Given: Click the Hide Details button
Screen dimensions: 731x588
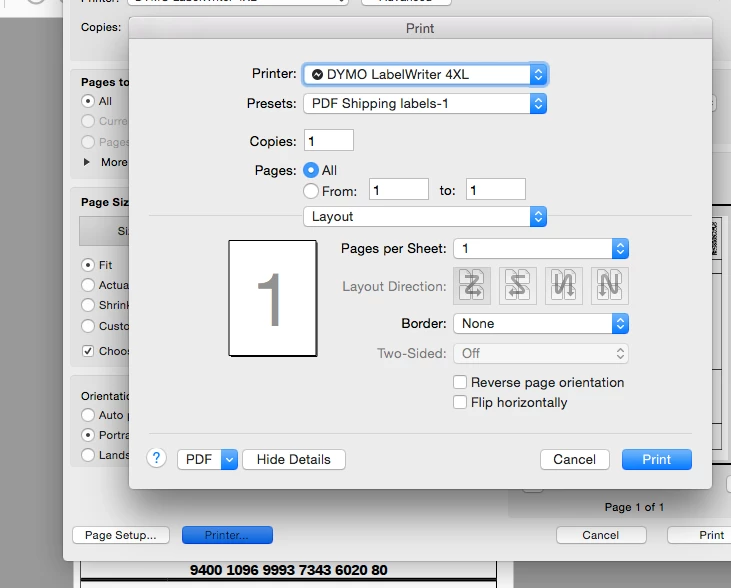Looking at the screenshot, I should click(294, 460).
